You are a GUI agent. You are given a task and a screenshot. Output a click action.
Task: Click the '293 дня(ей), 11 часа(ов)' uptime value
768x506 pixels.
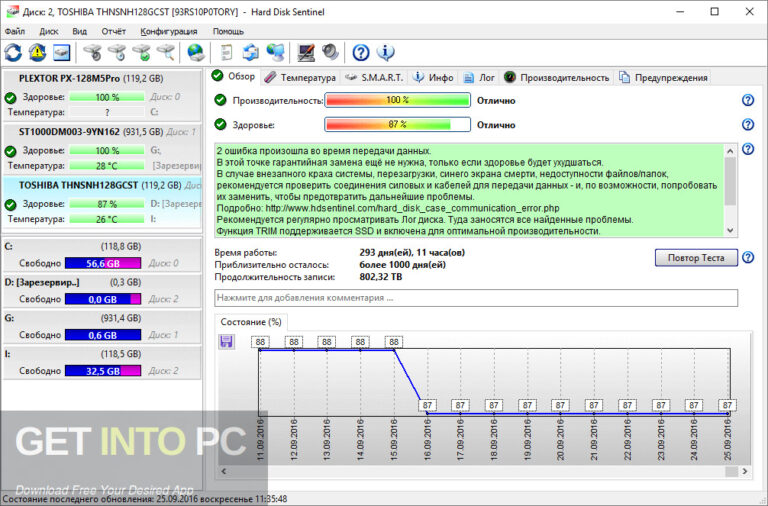pyautogui.click(x=412, y=253)
